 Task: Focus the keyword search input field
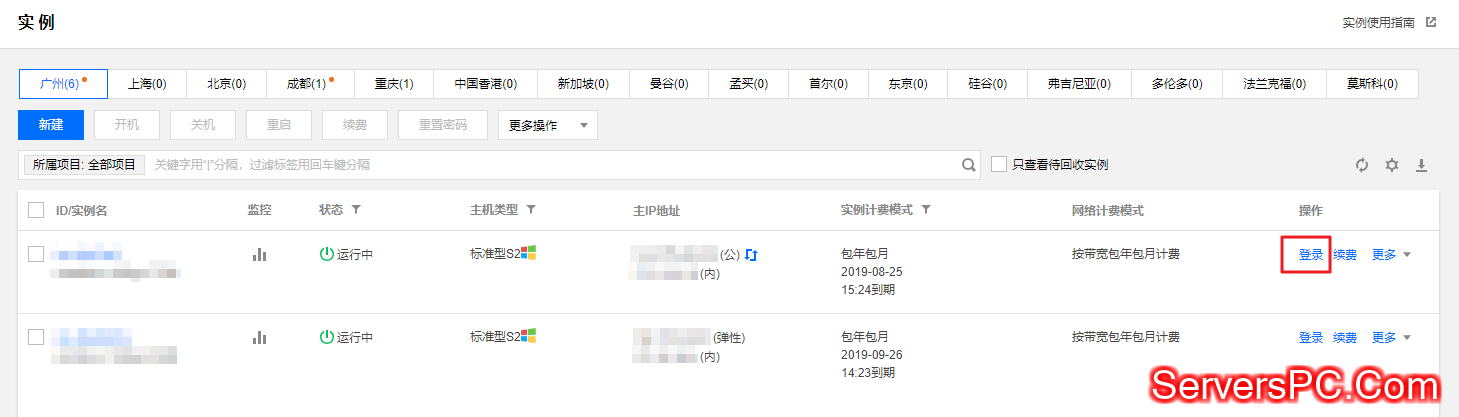click(550, 165)
